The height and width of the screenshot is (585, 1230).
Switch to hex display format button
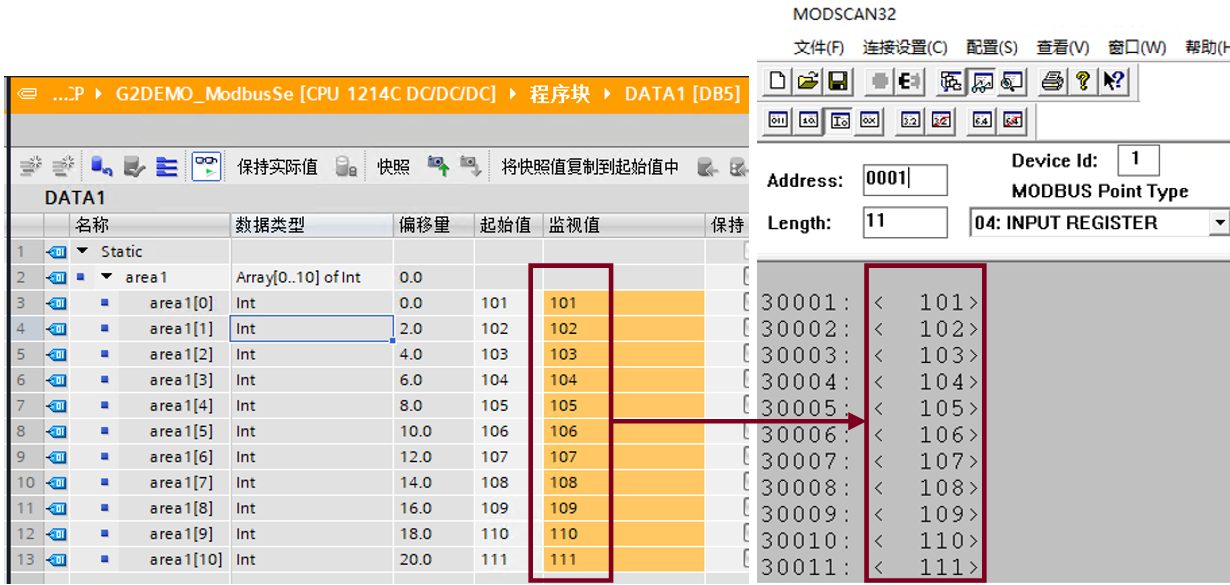click(869, 121)
